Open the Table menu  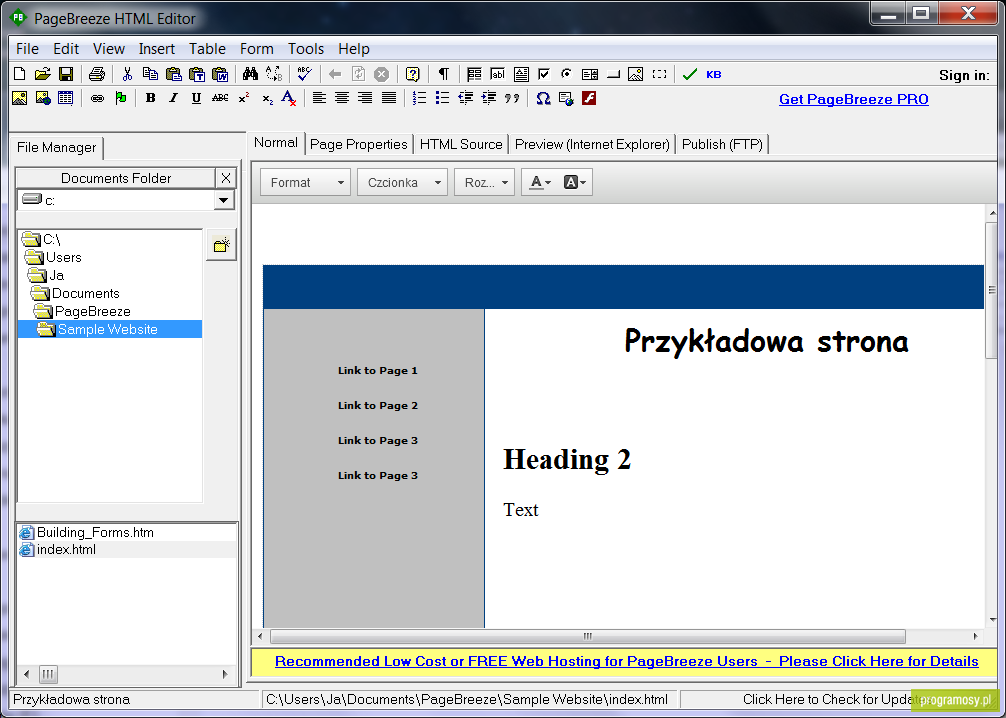coord(207,49)
